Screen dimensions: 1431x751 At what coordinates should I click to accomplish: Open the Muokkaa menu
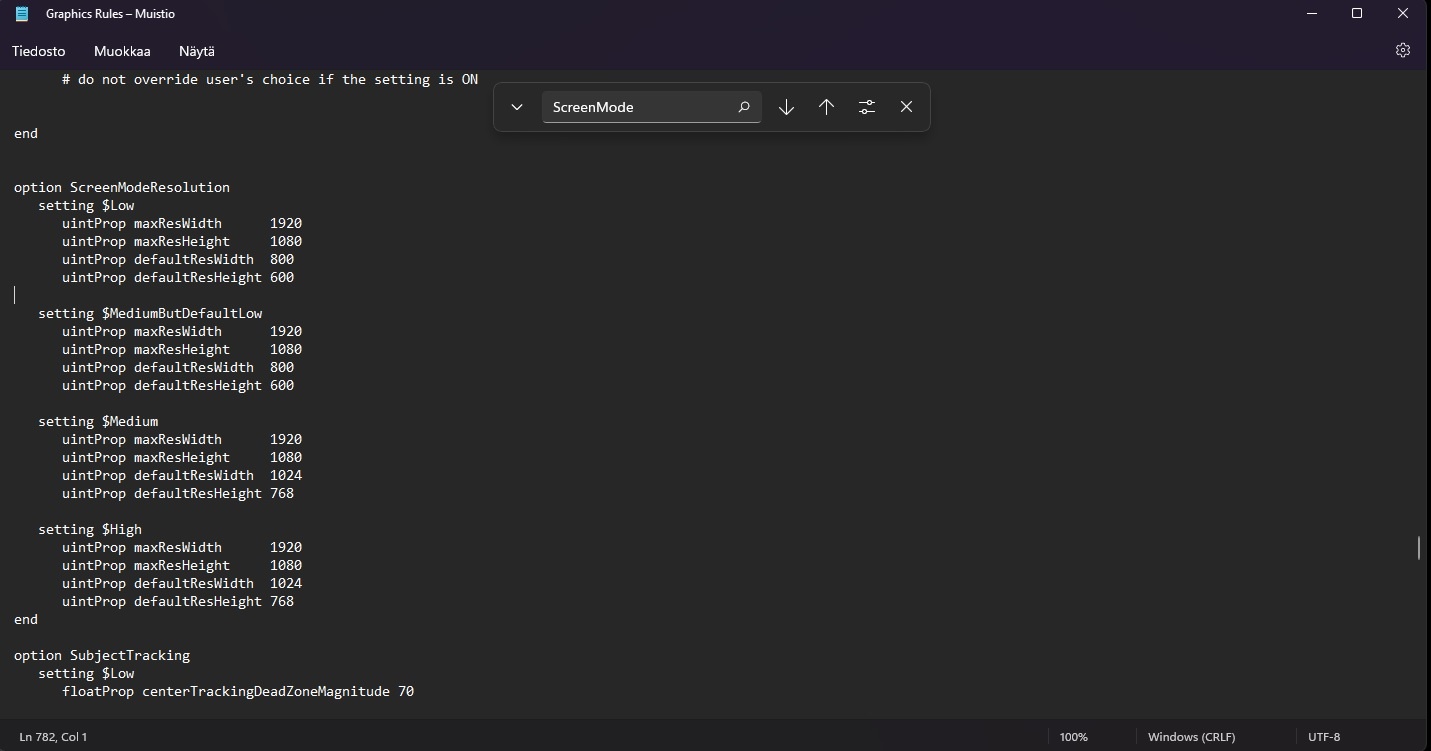pos(122,51)
